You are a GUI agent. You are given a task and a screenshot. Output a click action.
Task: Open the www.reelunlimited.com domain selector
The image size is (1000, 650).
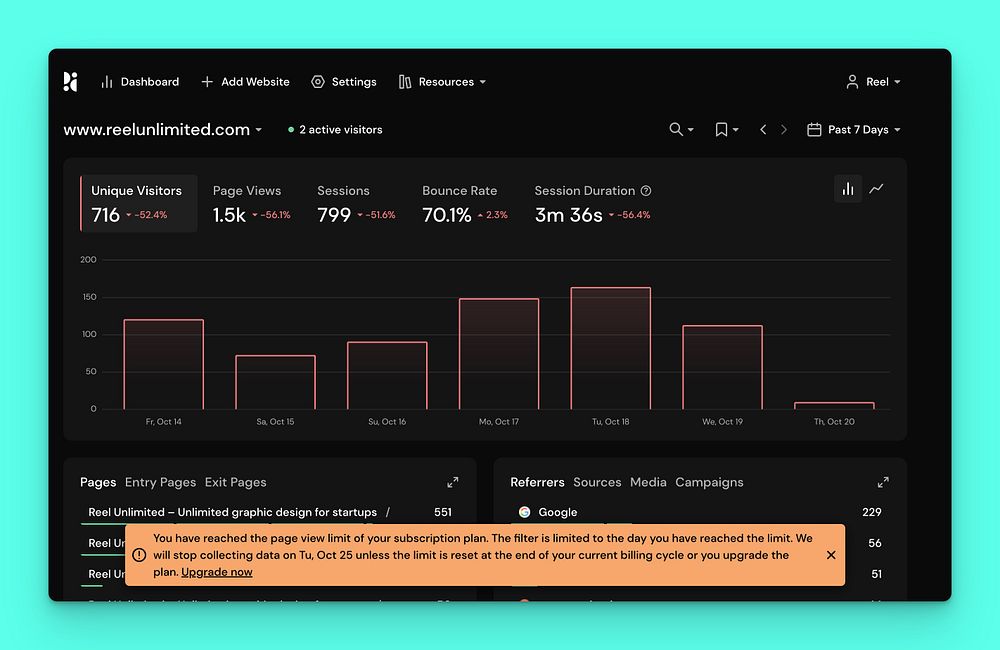pos(163,129)
